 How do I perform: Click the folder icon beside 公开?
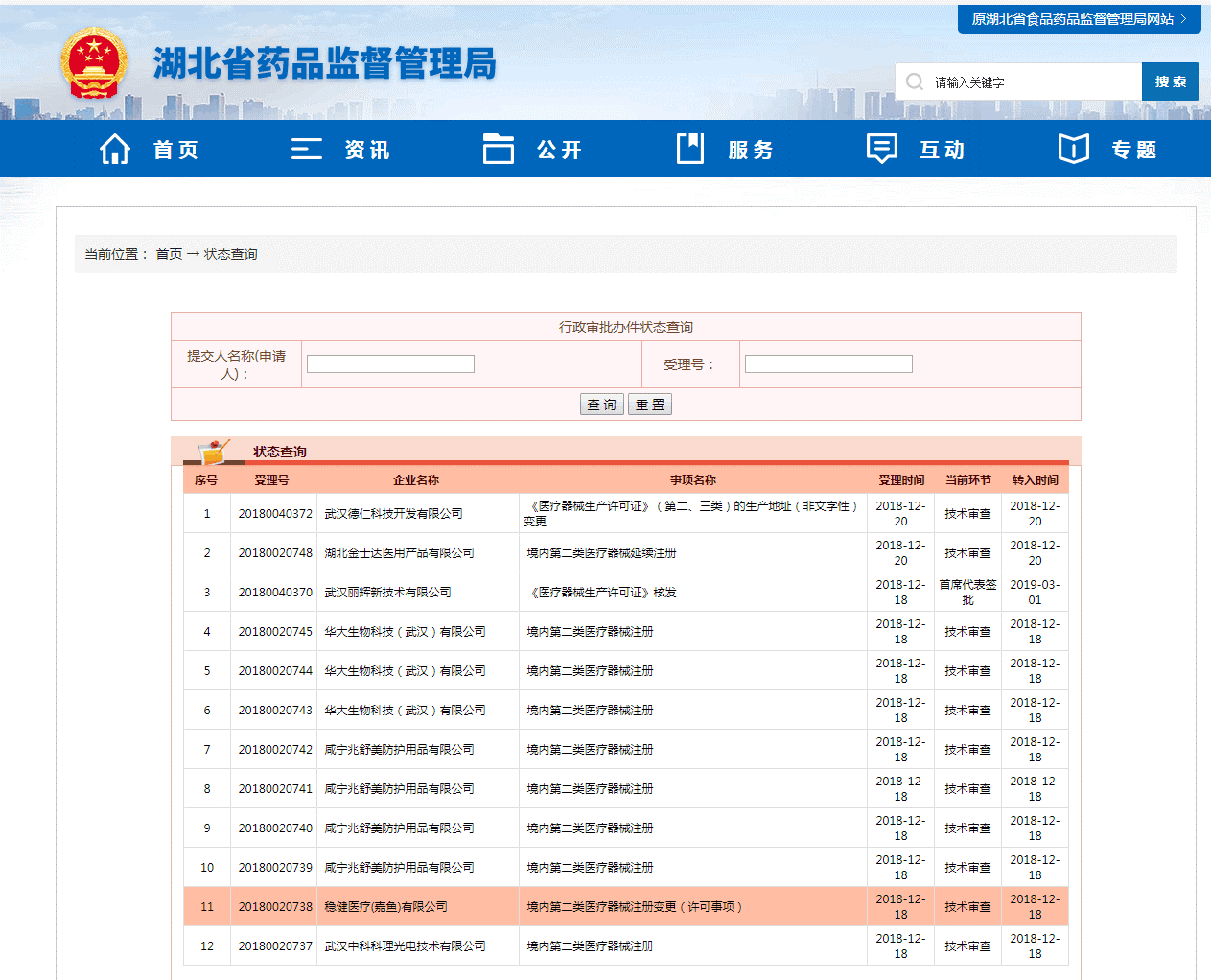pyautogui.click(x=498, y=149)
